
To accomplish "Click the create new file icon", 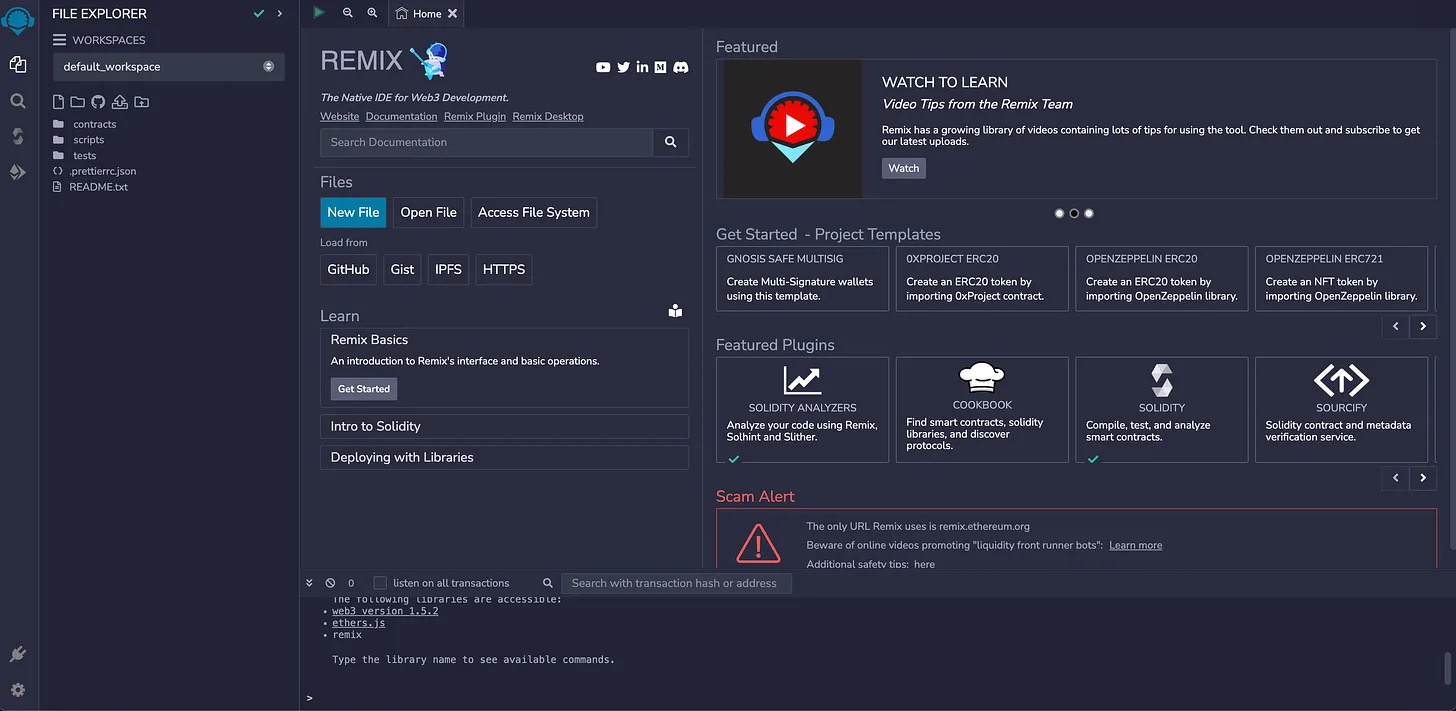I will 58,102.
